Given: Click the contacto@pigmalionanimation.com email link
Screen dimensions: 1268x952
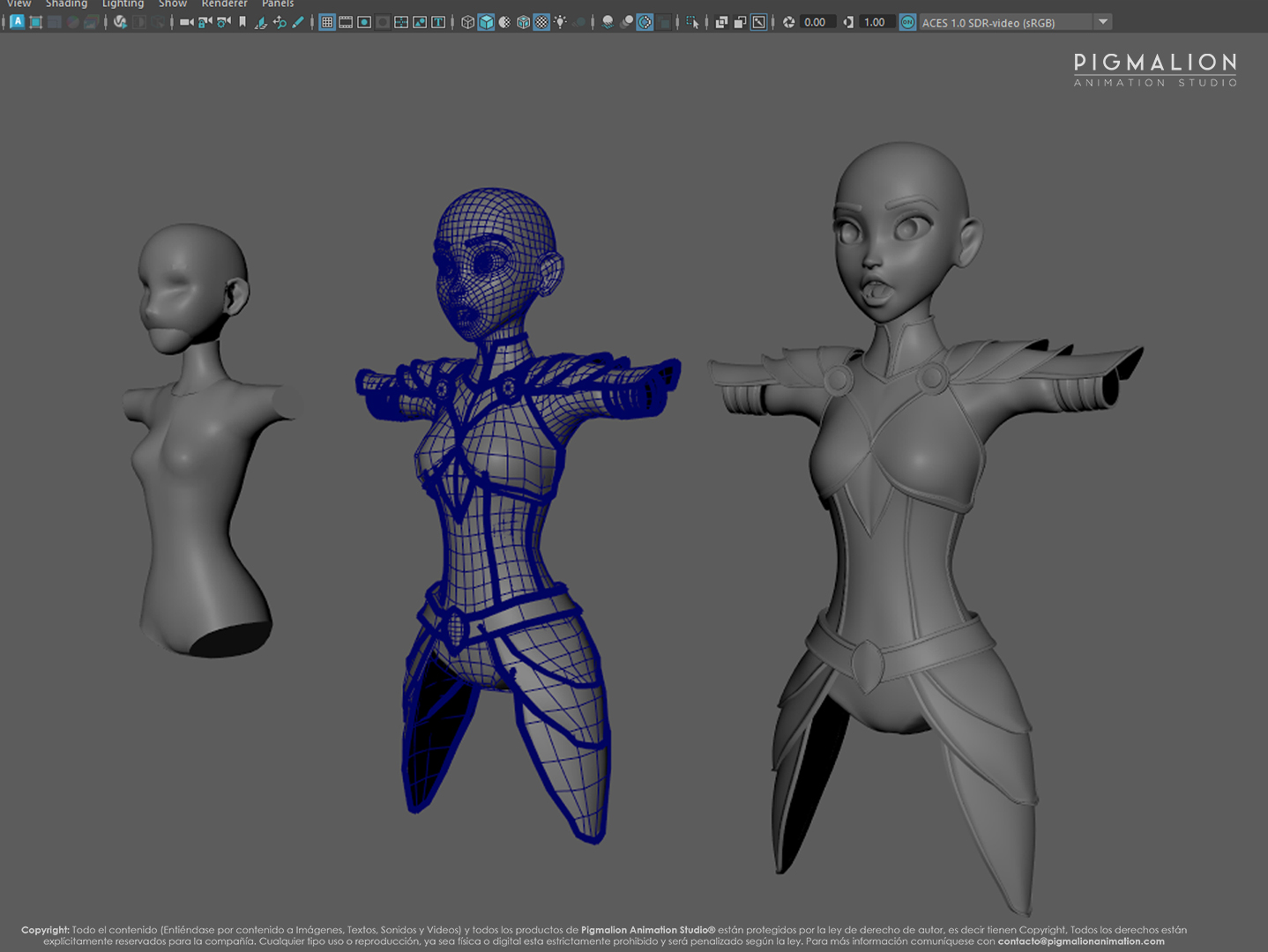Looking at the screenshot, I should pos(1082,941).
